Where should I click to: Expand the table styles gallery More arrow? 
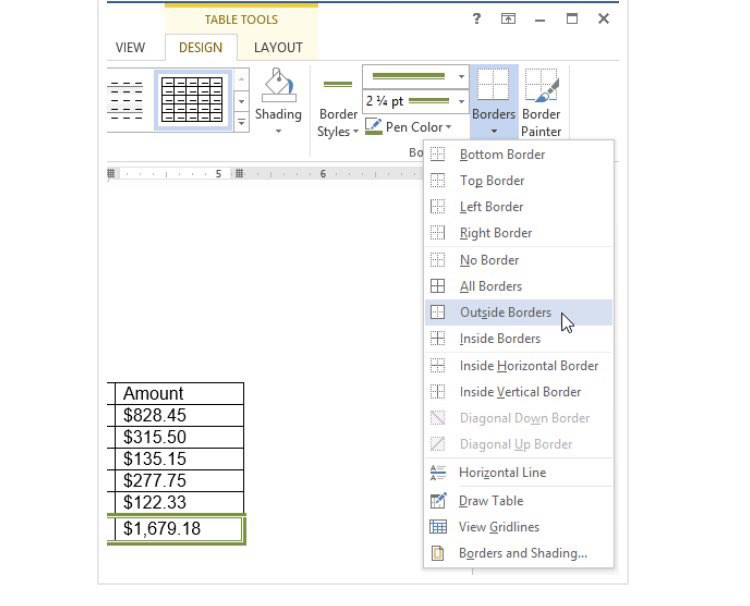(x=241, y=122)
